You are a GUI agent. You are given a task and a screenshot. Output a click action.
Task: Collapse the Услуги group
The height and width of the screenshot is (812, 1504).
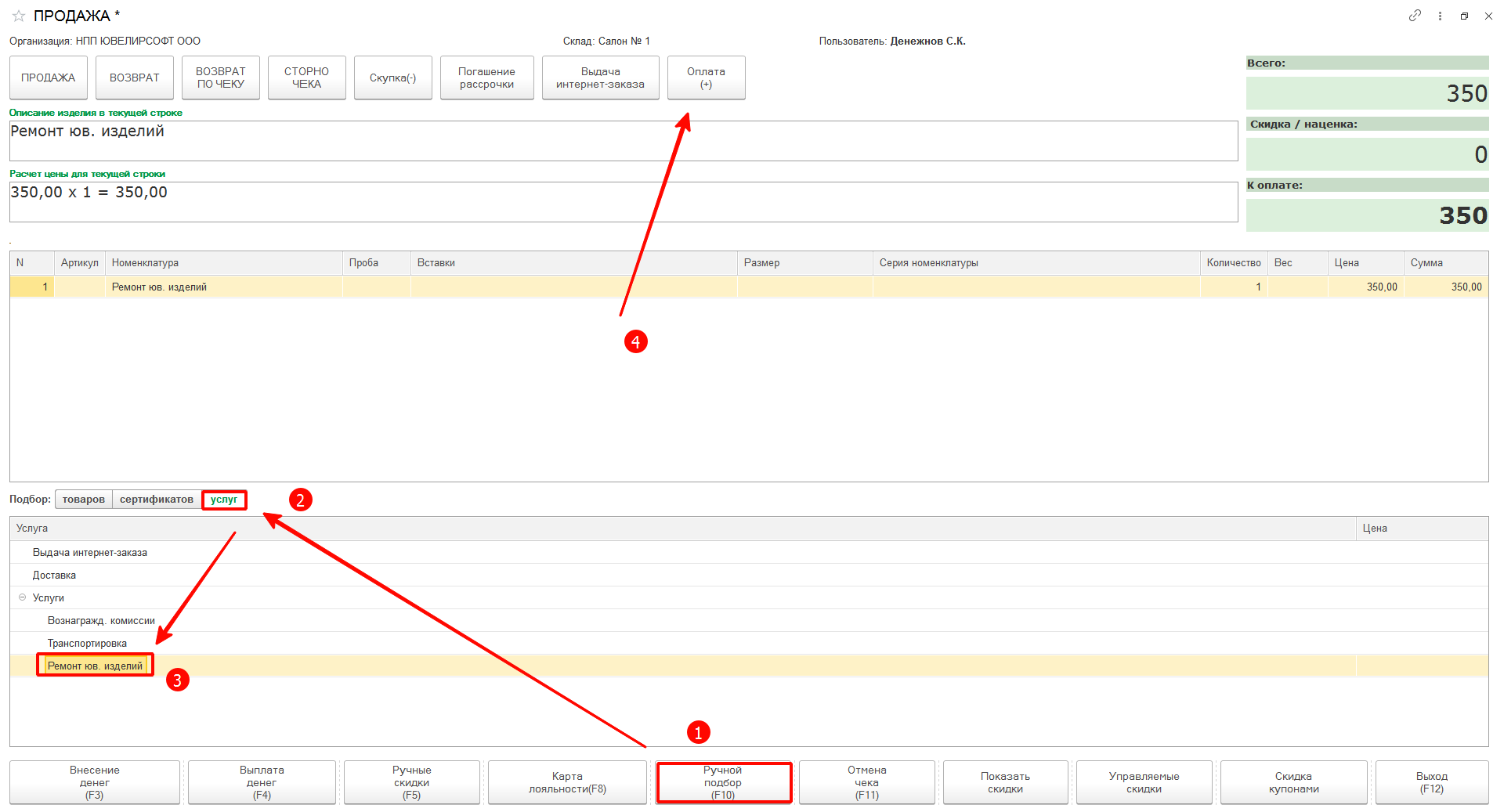point(22,597)
